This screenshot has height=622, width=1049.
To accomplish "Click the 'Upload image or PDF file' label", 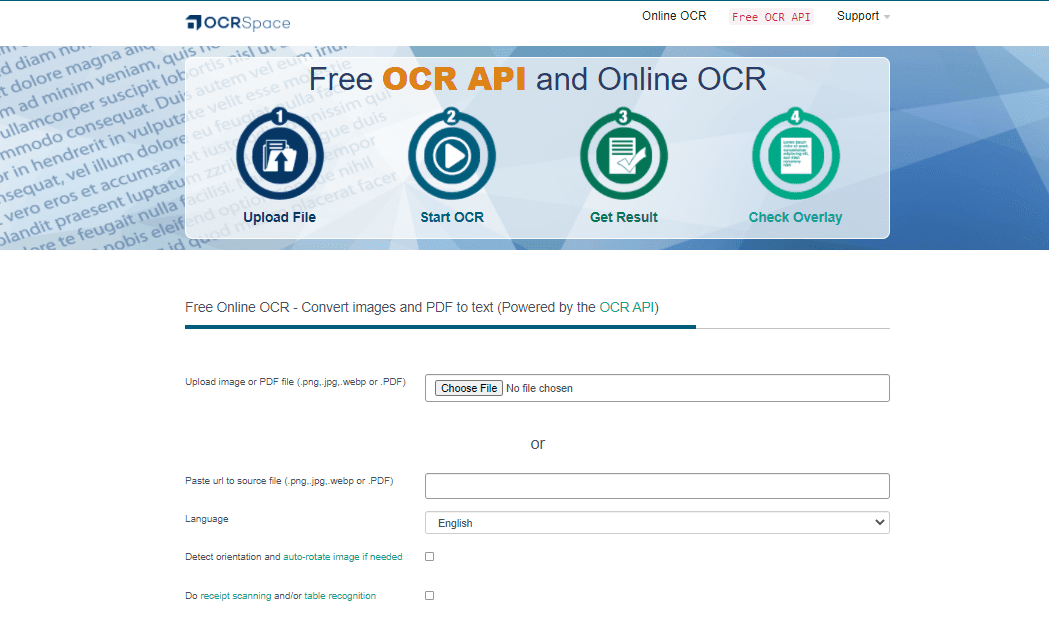I will pos(295,382).
